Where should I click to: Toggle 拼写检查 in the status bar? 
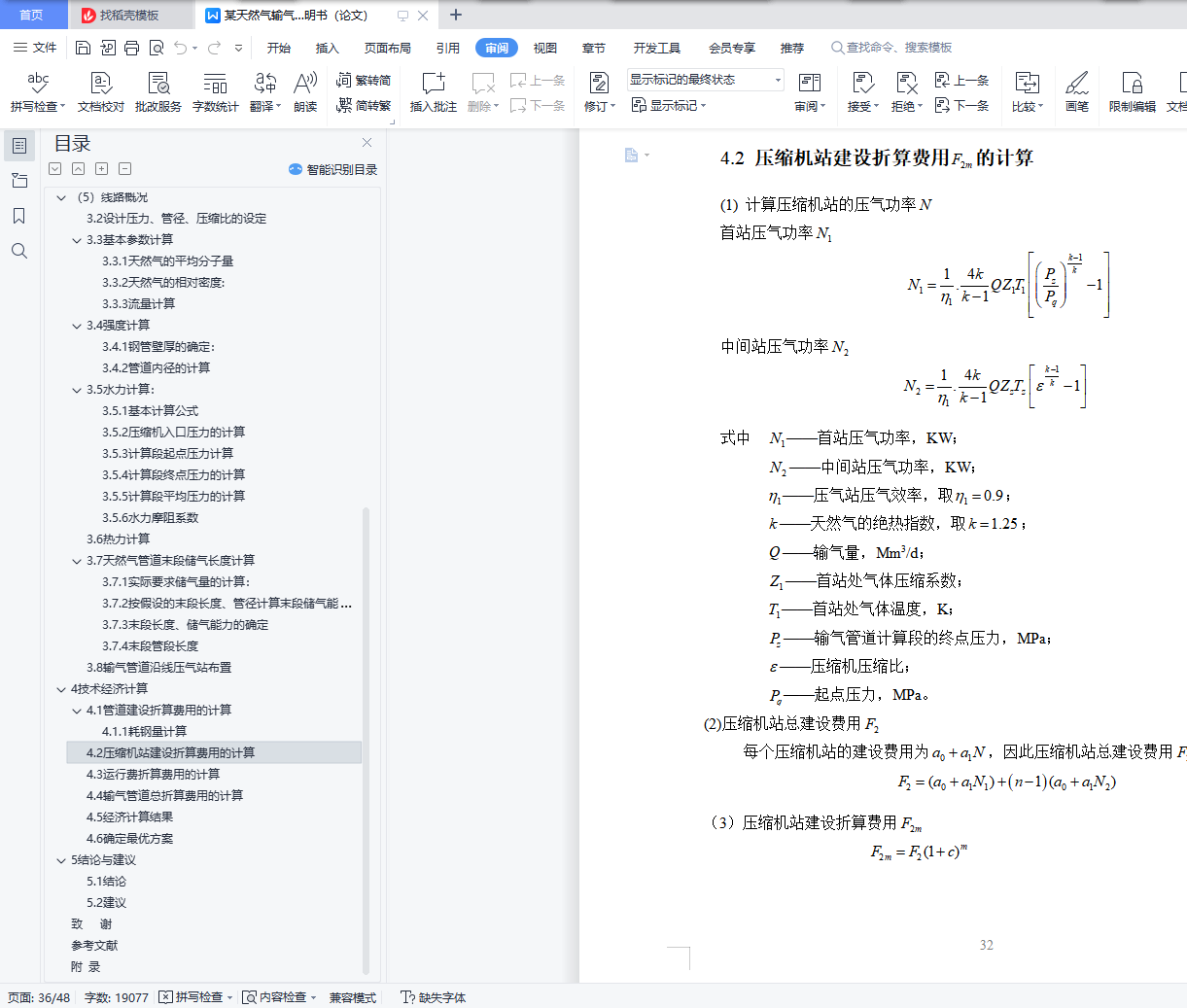(196, 997)
